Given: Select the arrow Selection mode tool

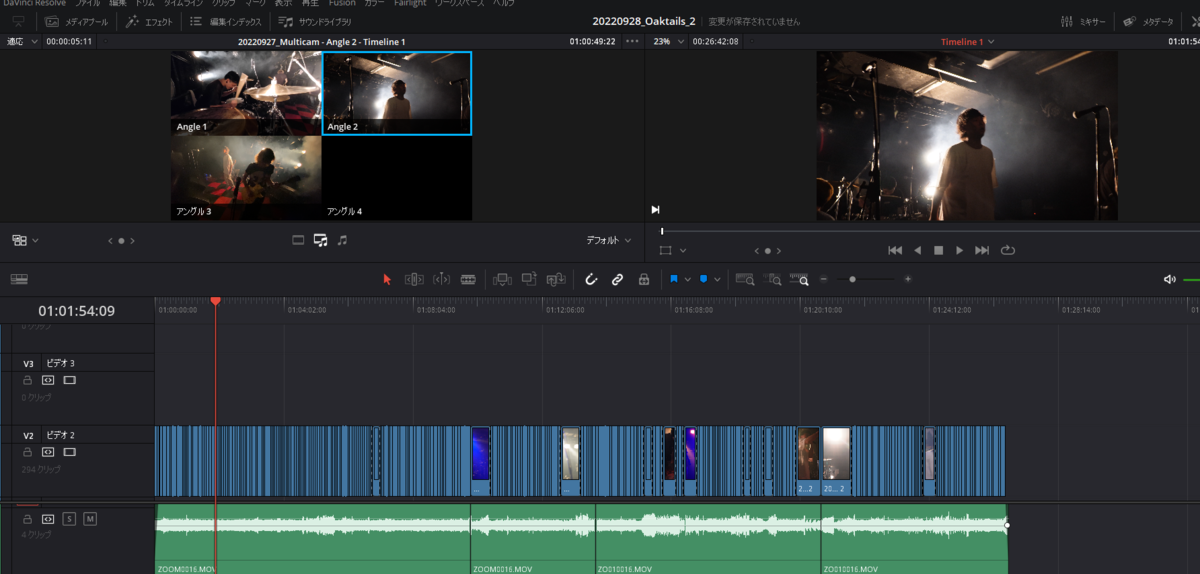Looking at the screenshot, I should [x=387, y=280].
